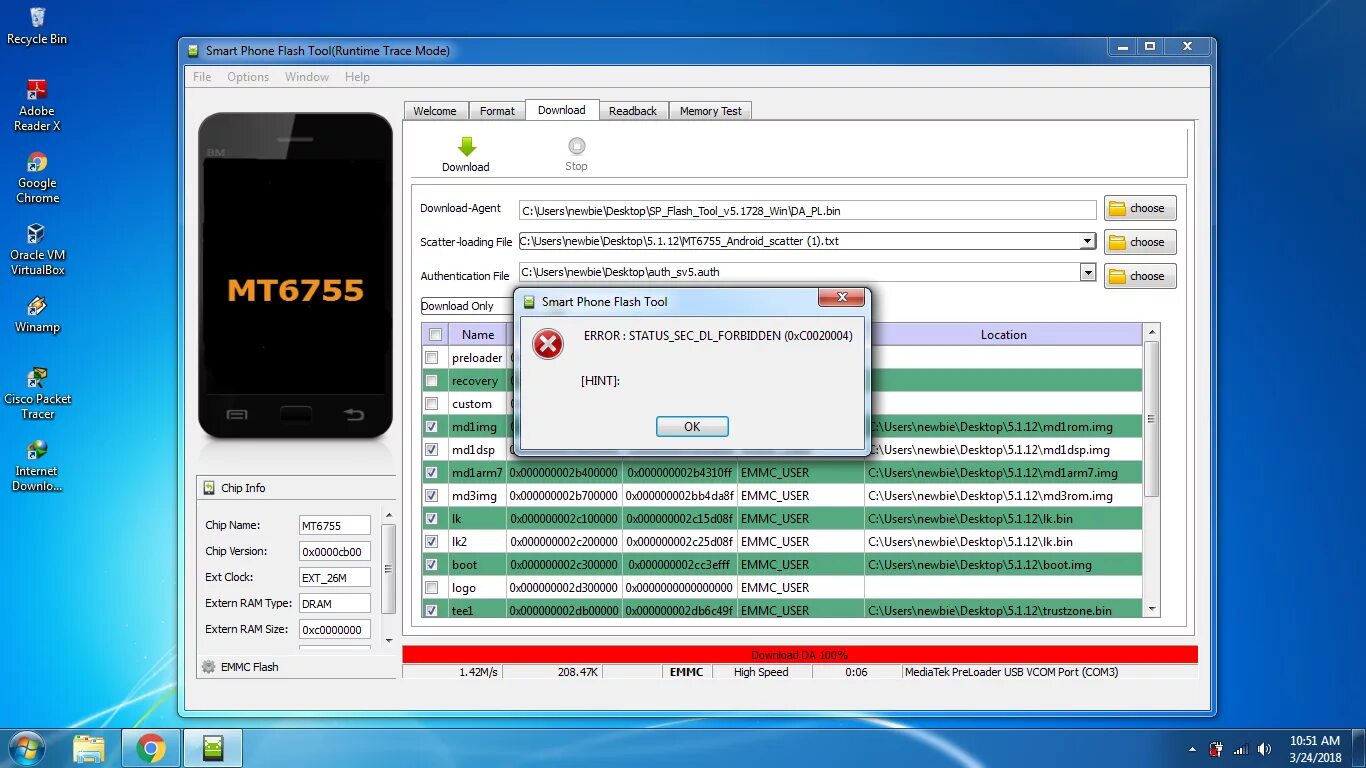Screen dimensions: 1366x768
Task: Switch to the Memory Test tab
Action: pyautogui.click(x=711, y=111)
